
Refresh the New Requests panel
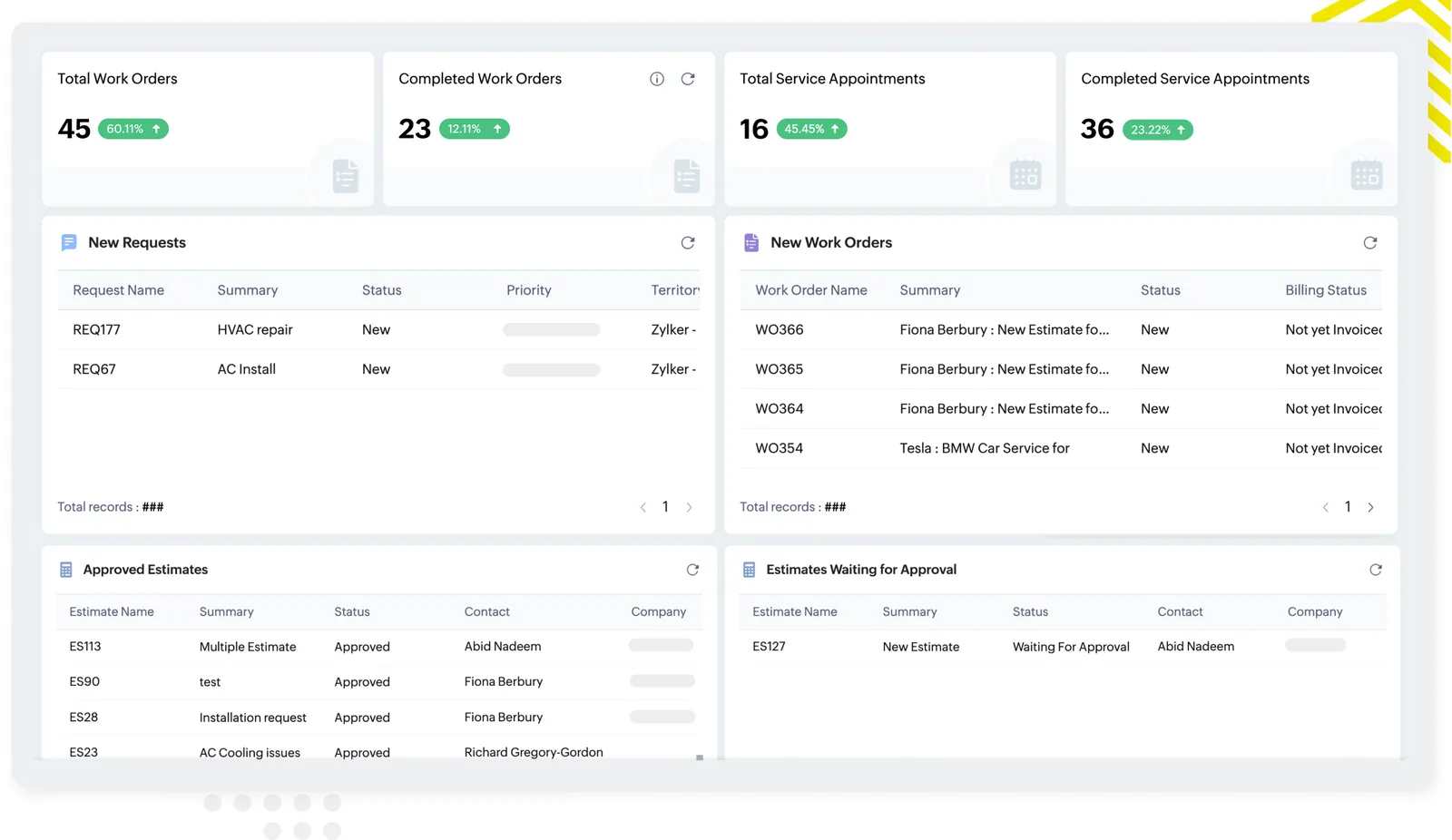pos(688,242)
